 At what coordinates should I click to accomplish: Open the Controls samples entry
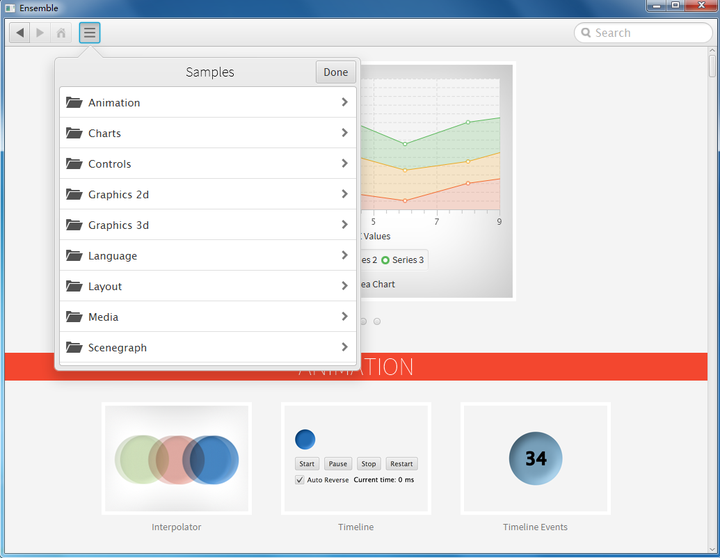point(208,163)
